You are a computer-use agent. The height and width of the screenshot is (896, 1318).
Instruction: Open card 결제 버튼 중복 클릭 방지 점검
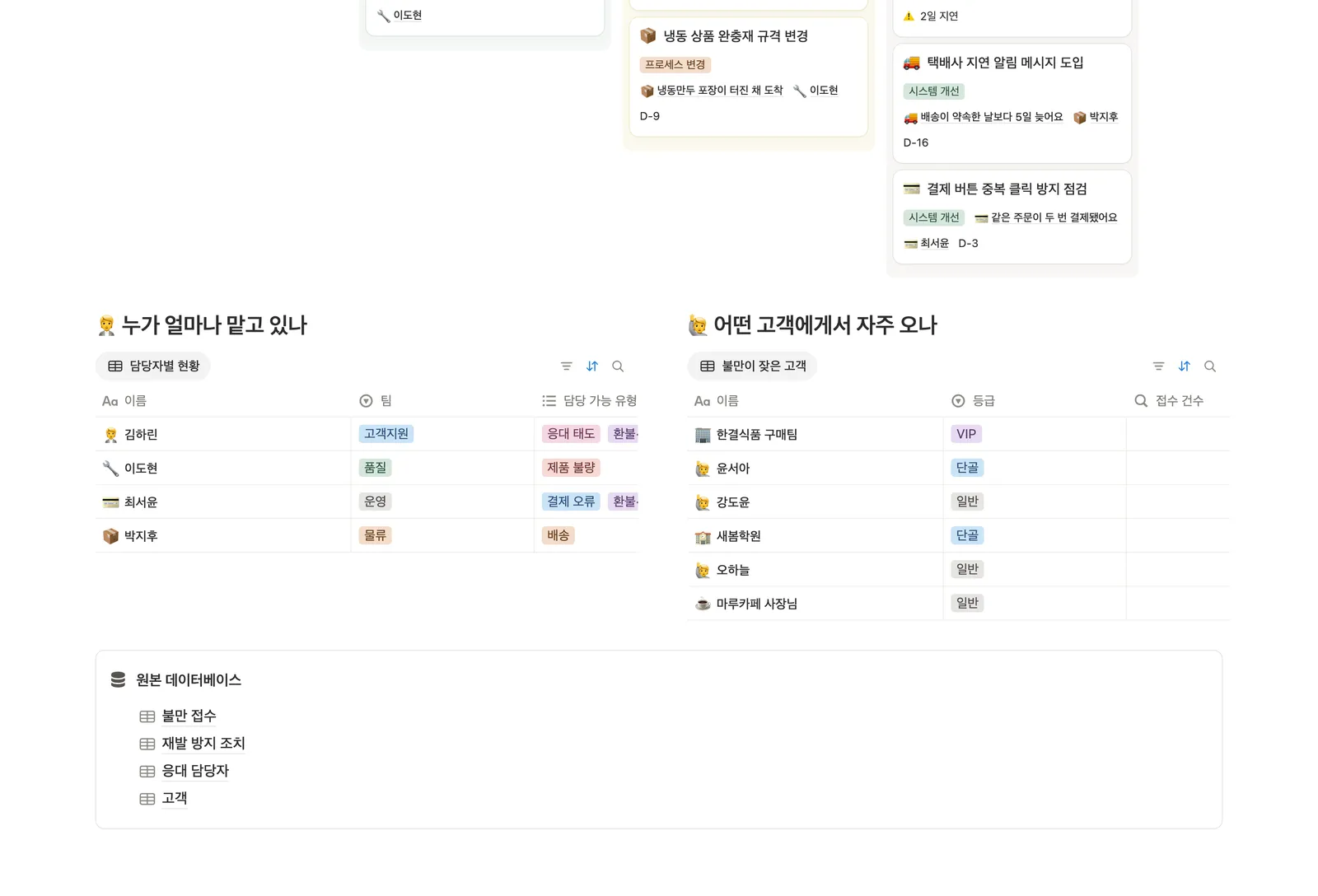(x=1012, y=217)
